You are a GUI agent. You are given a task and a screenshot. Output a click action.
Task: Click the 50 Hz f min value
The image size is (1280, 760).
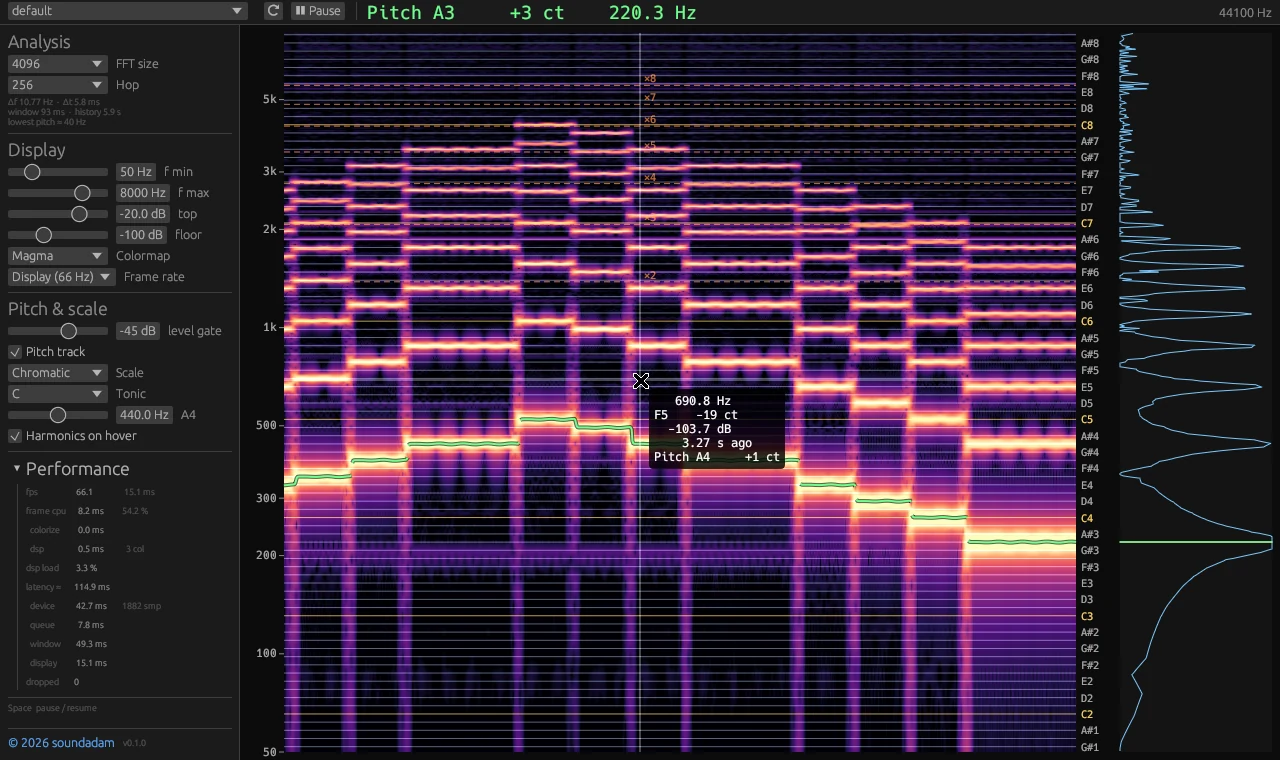point(136,172)
